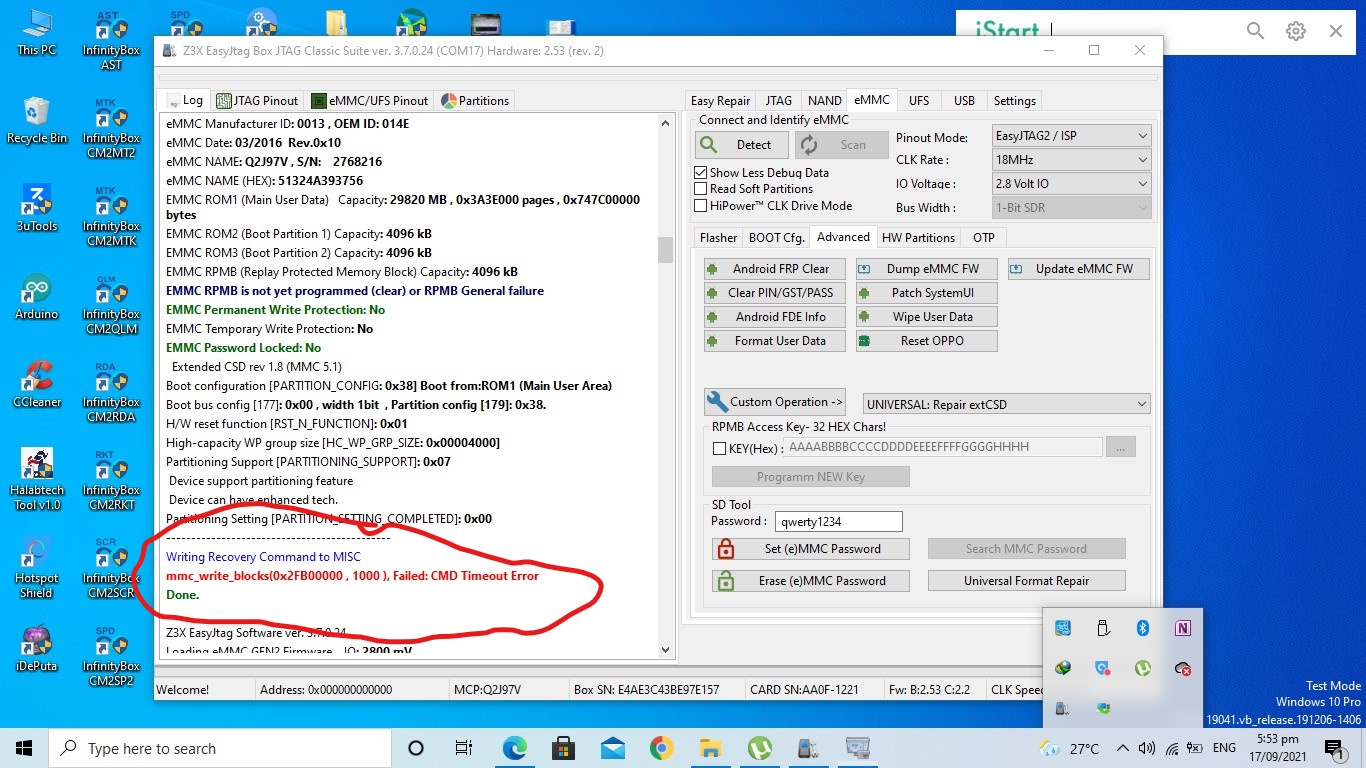Launch InfinityBox CM2RDA shortcut

(111, 392)
